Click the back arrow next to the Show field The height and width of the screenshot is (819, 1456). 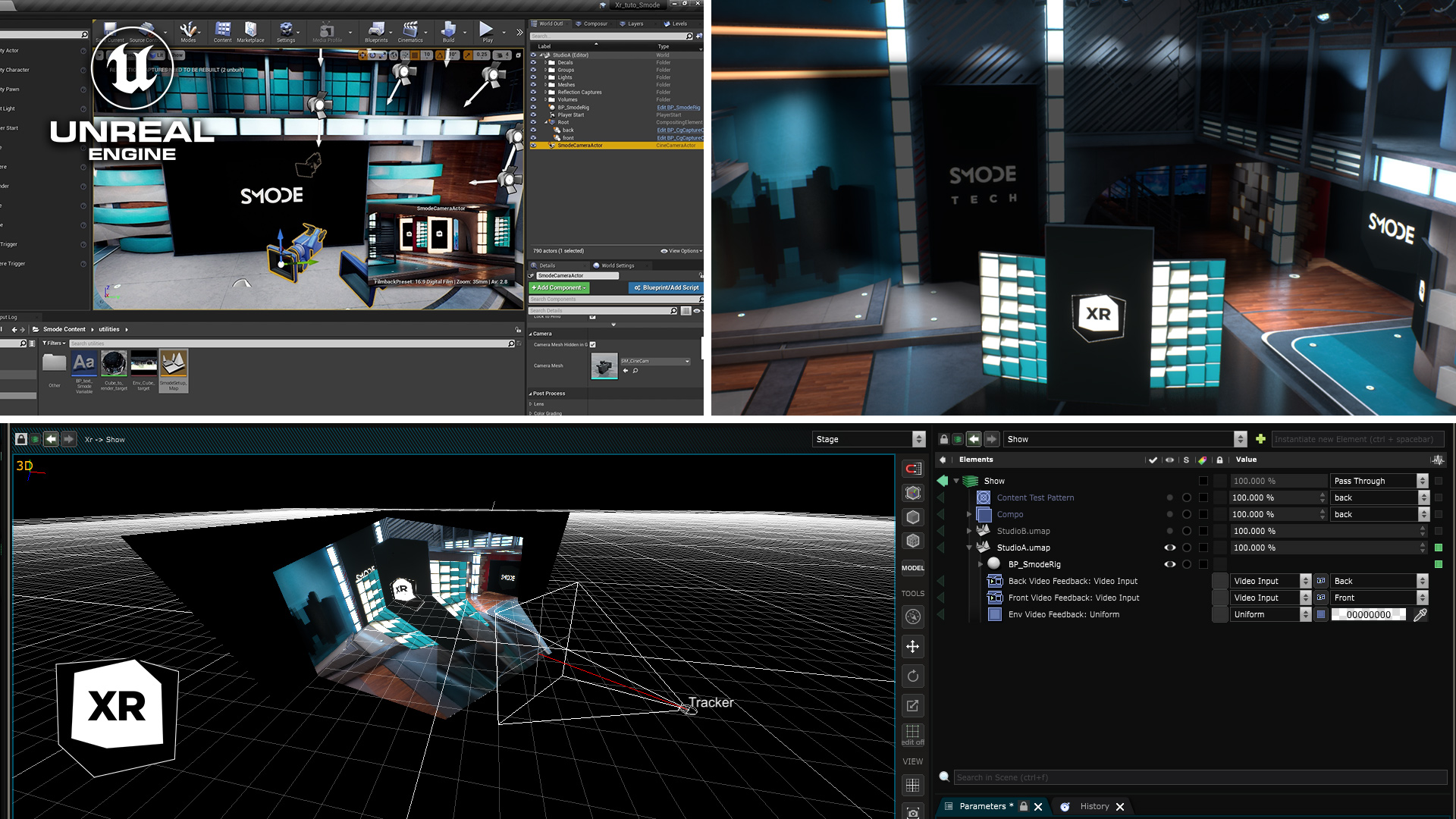point(974,439)
